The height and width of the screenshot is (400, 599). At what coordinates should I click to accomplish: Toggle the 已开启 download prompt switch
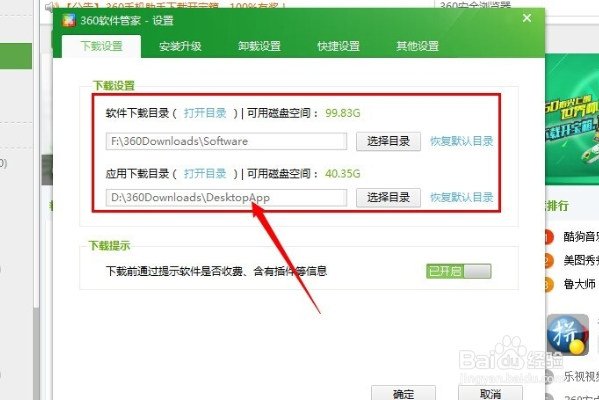pos(458,271)
